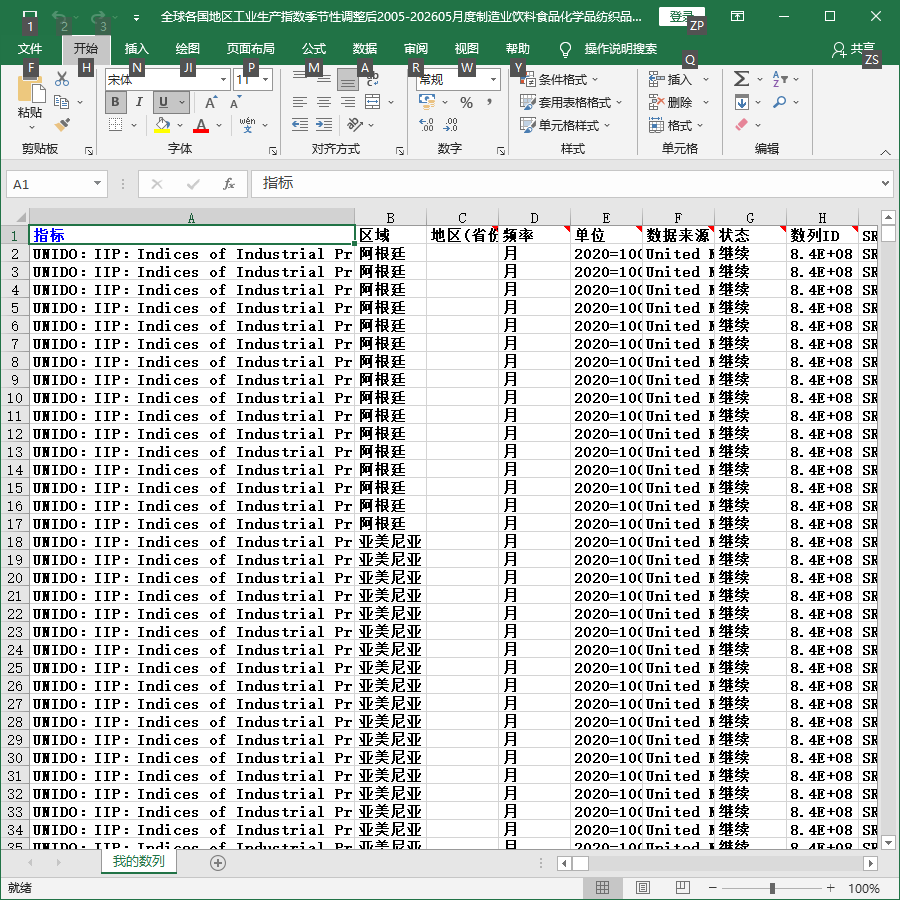Select the 我的数列 sheet tab

point(138,862)
